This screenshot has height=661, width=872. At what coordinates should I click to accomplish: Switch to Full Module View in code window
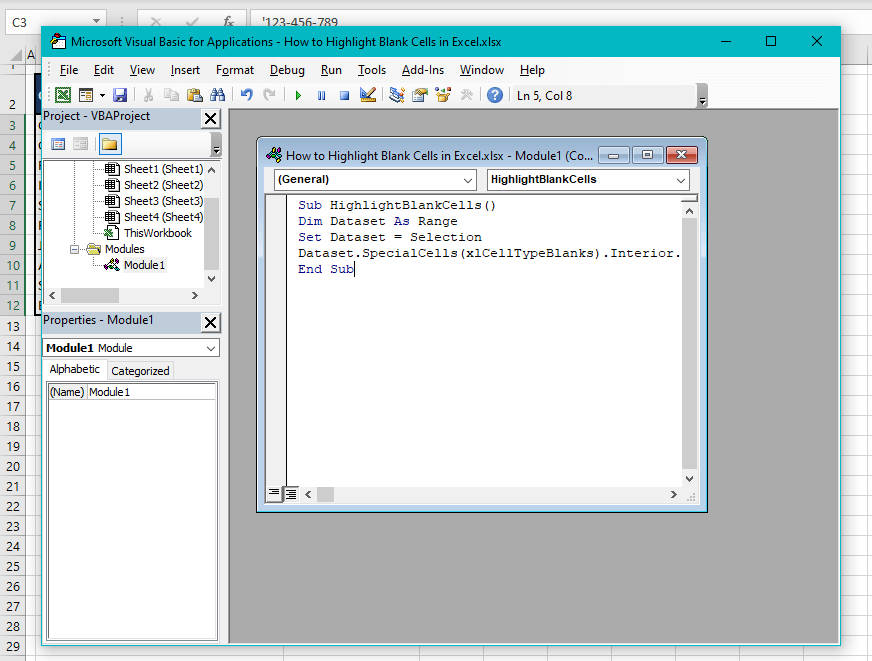pyautogui.click(x=290, y=494)
